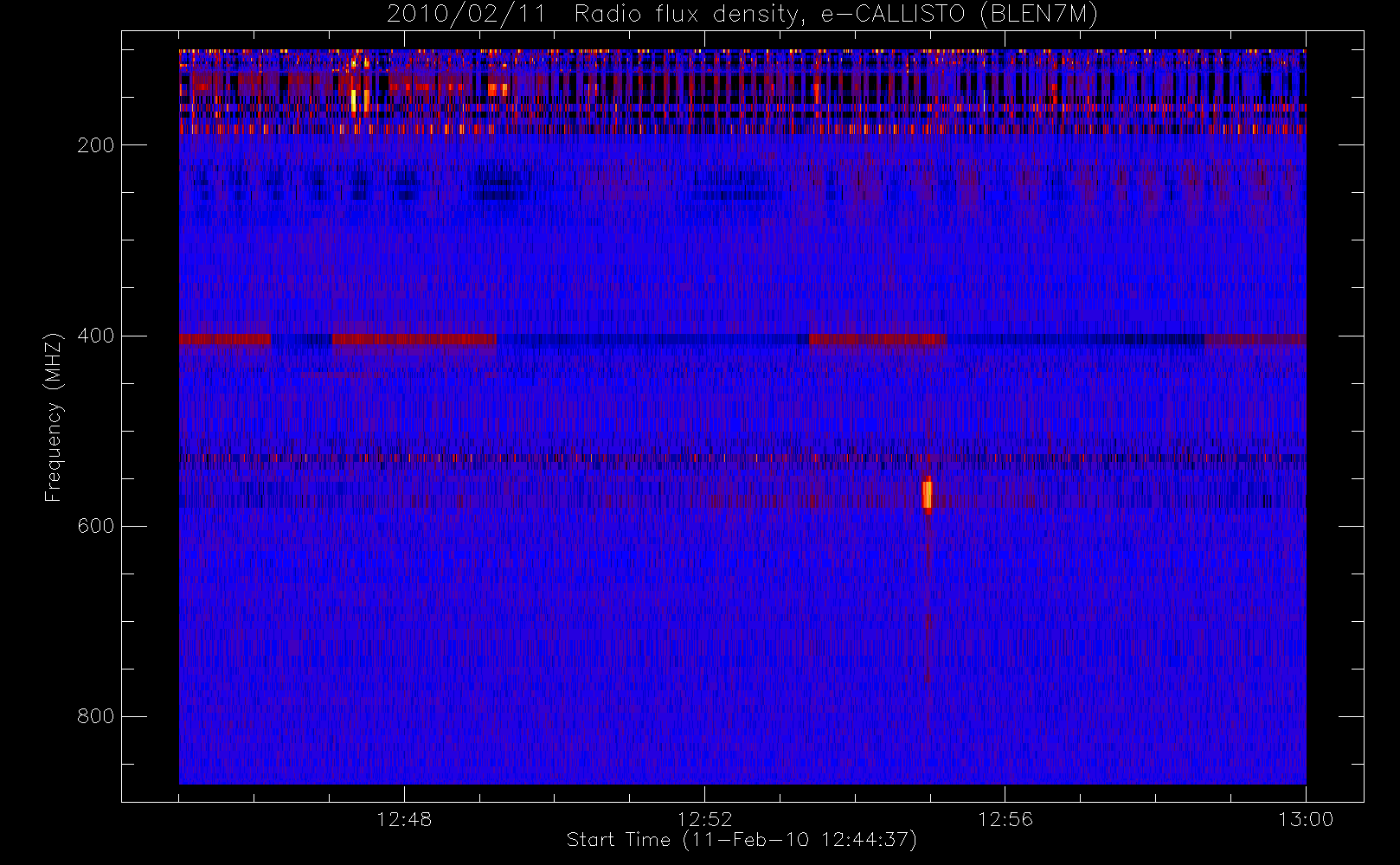Click the 'Frequency (MHZ)' axis label
1400x865 pixels.
54,417
